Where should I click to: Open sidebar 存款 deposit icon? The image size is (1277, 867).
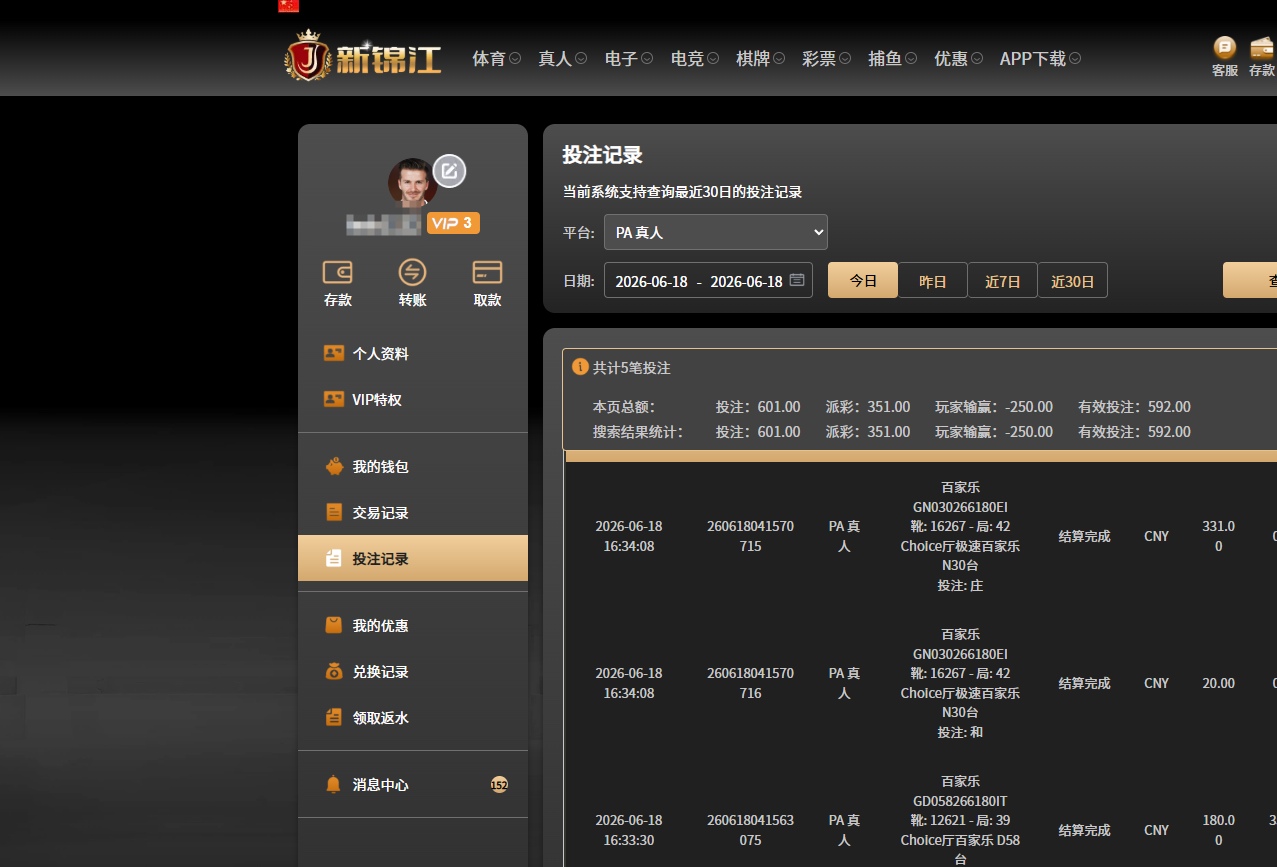point(337,283)
